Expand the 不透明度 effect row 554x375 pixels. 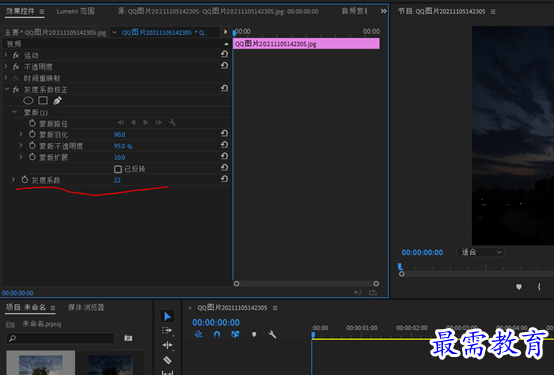pyautogui.click(x=6, y=66)
